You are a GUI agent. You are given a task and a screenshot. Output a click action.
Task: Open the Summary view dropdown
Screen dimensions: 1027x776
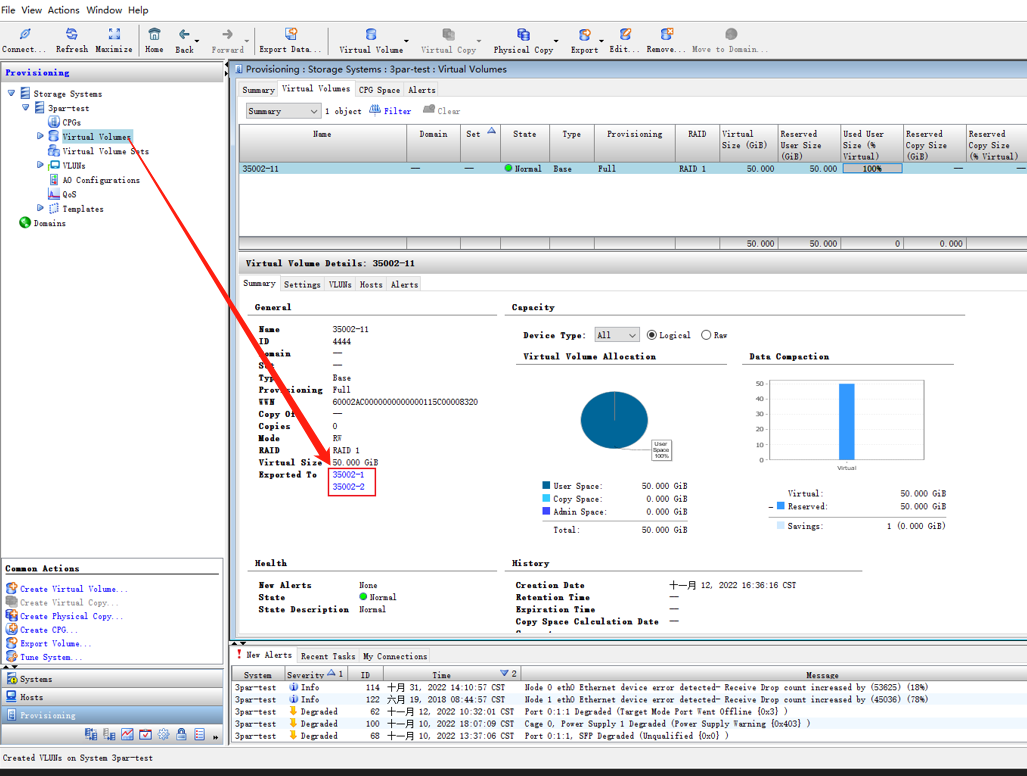tap(282, 111)
